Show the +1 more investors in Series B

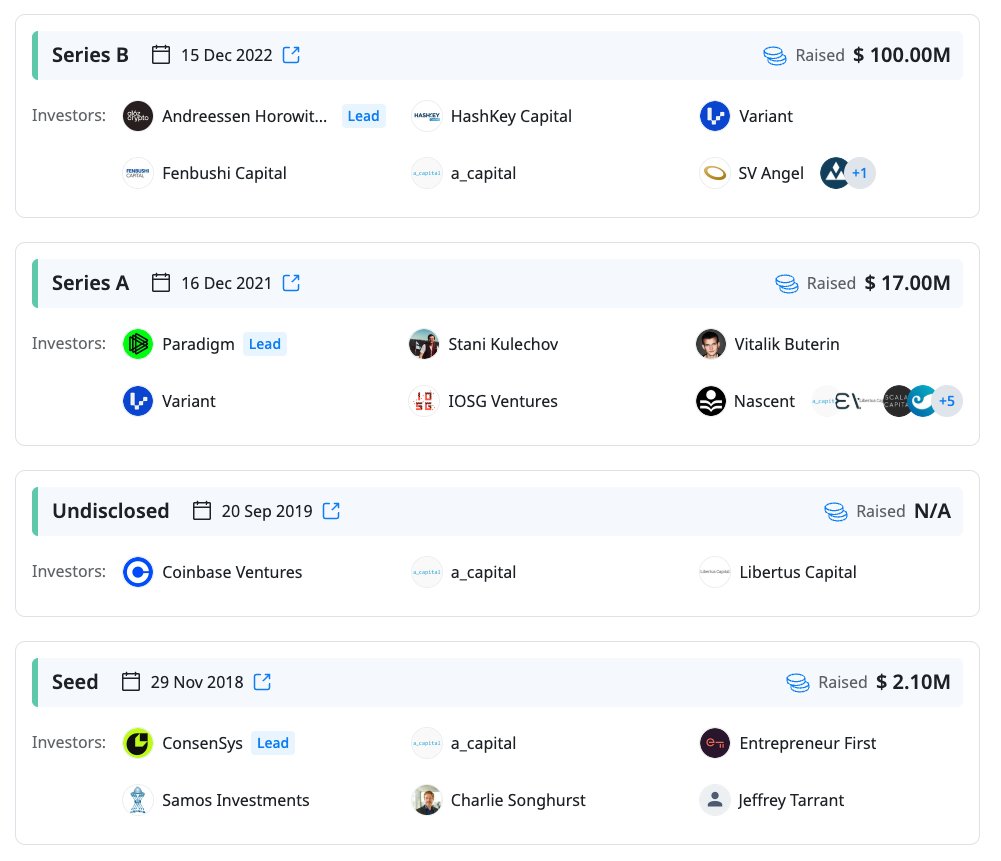[x=860, y=173]
